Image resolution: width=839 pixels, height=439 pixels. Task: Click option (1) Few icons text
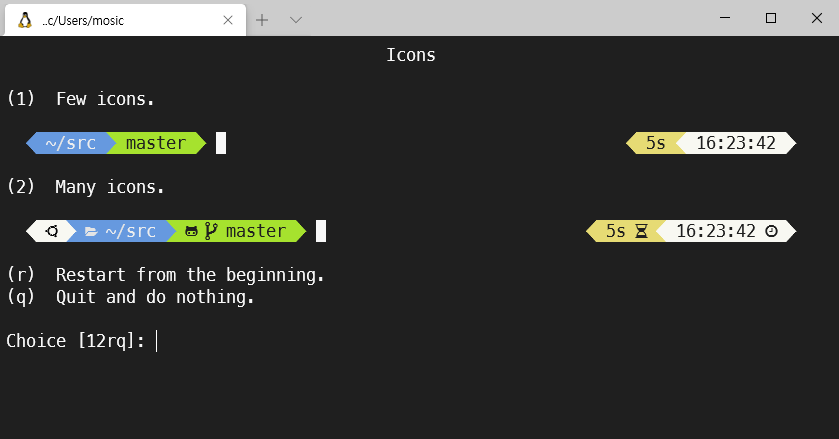pos(81,99)
